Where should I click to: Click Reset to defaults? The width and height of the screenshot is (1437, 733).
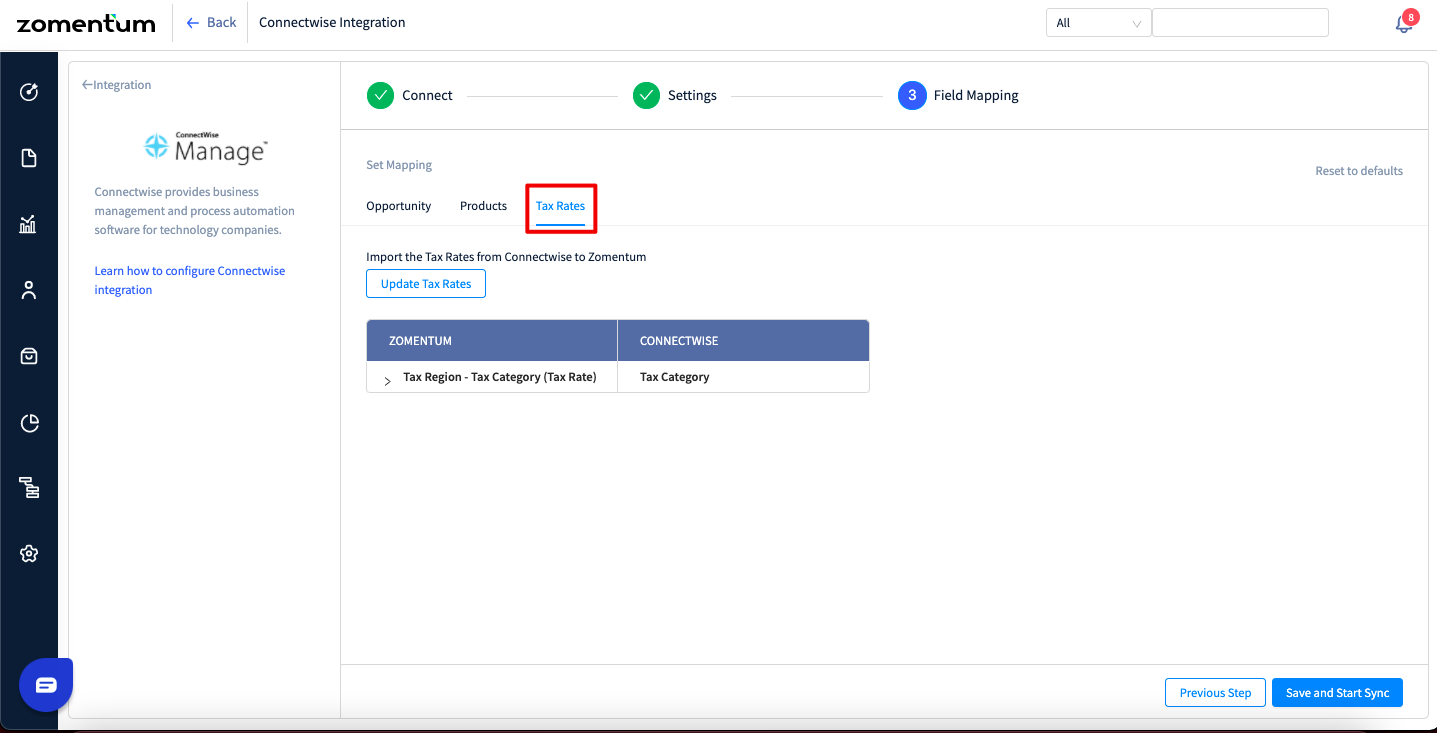click(x=1359, y=171)
